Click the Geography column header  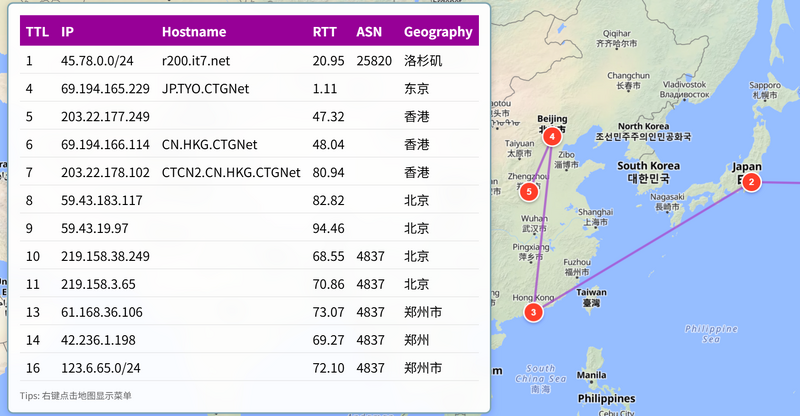[x=438, y=32]
